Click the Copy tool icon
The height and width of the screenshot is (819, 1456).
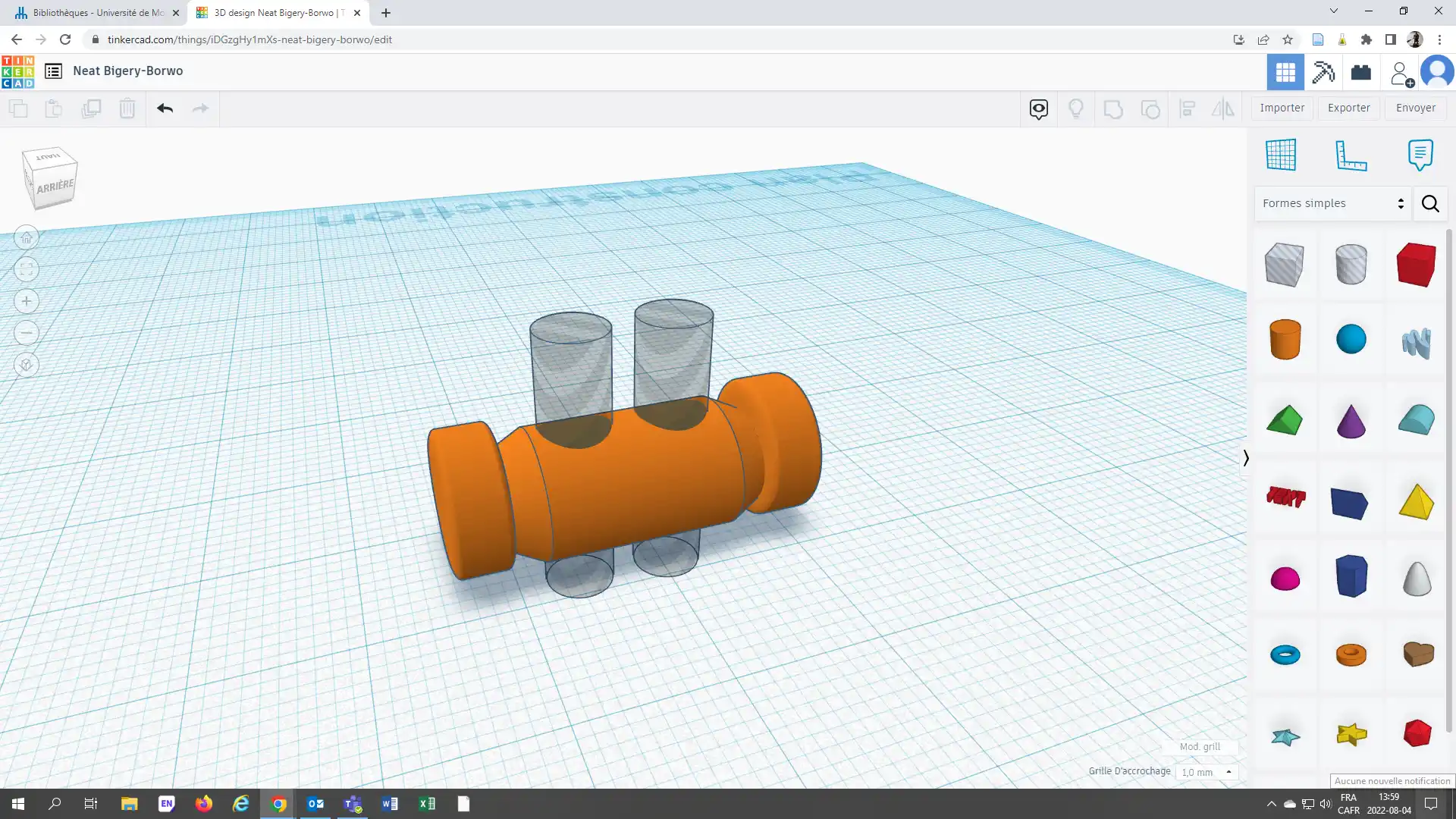18,108
